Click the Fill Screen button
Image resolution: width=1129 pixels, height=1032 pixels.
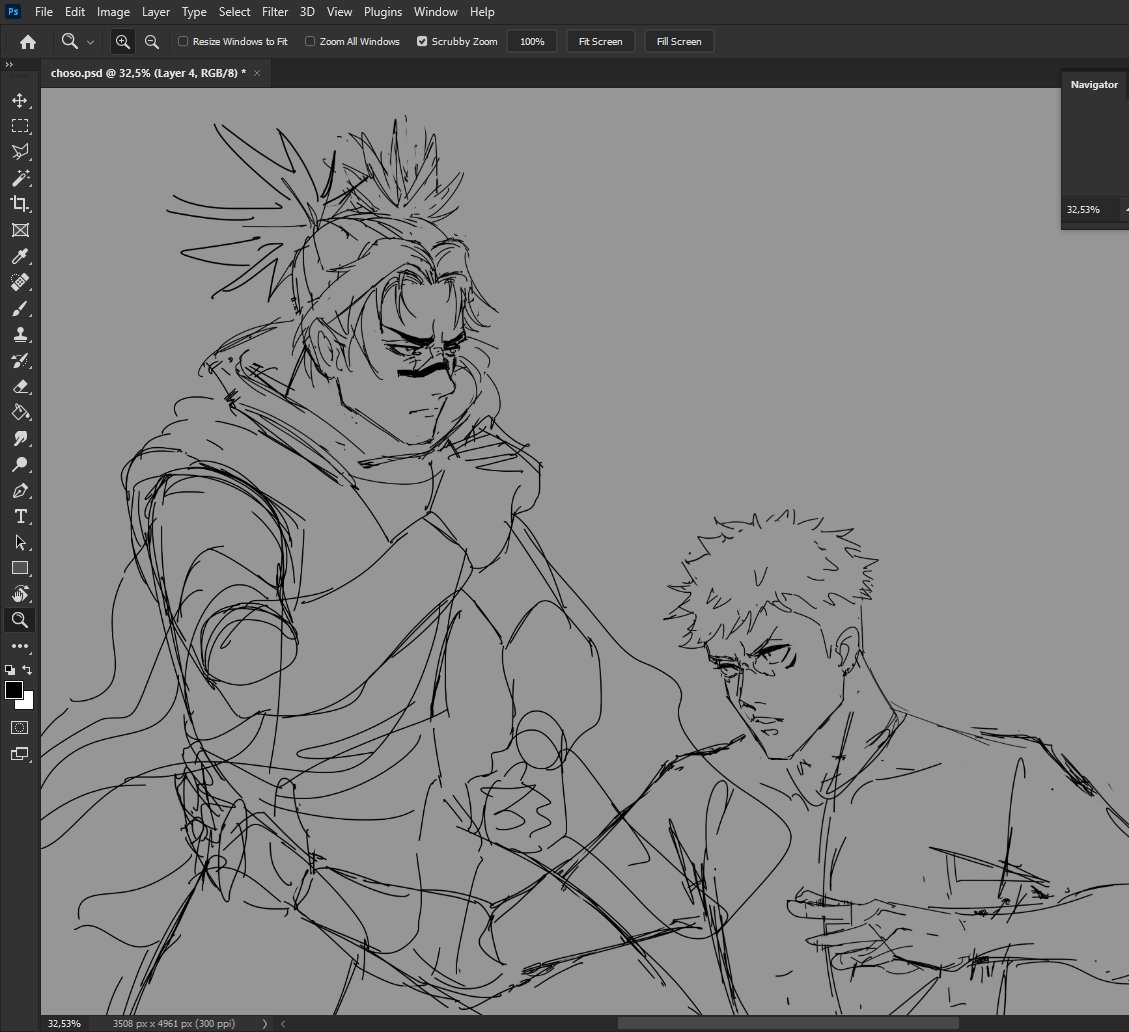(x=679, y=41)
